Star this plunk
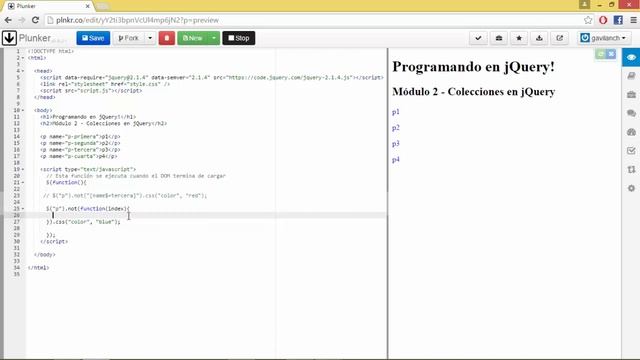The image size is (640, 360). (519, 38)
